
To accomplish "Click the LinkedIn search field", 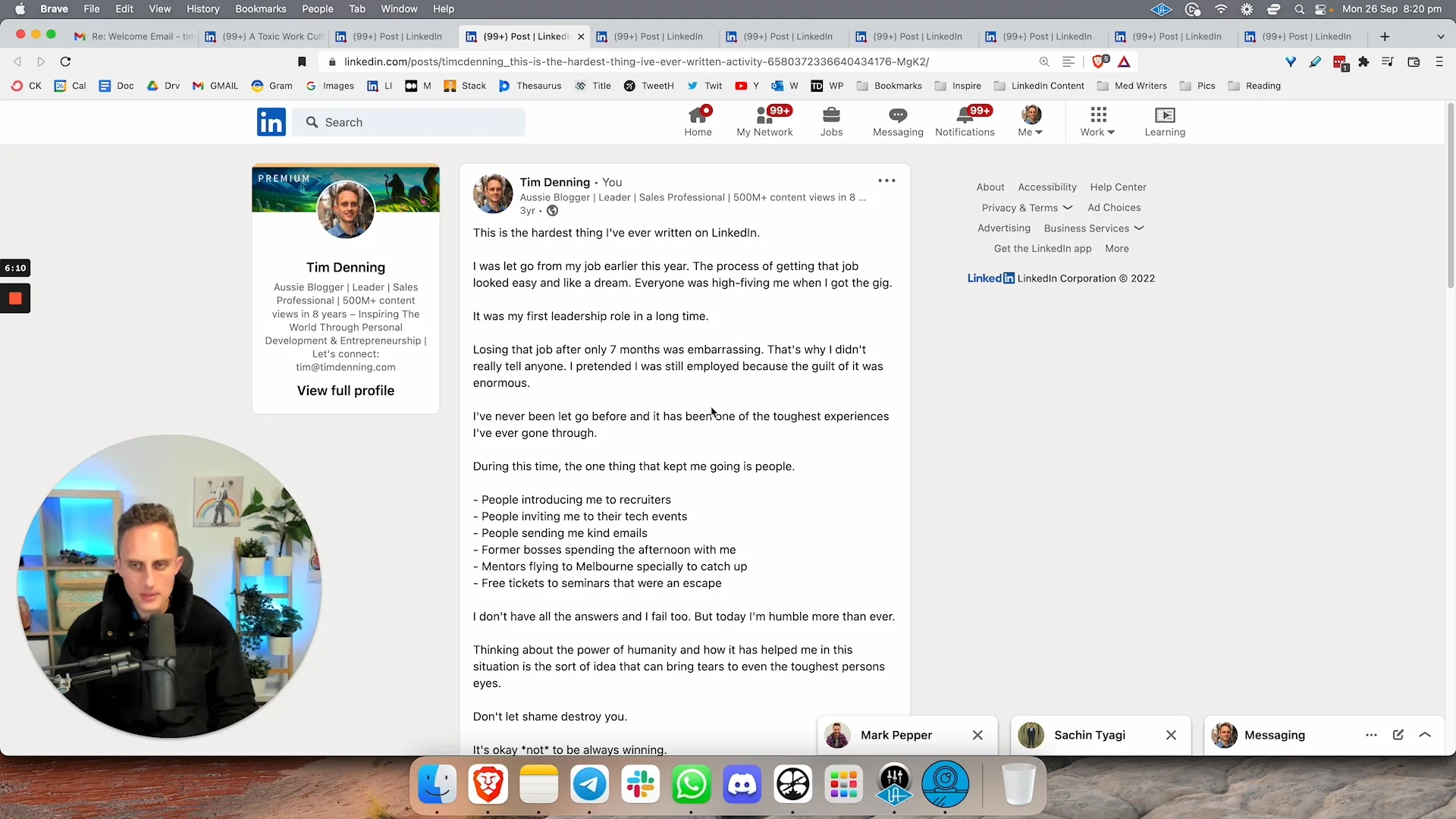I will pyautogui.click(x=409, y=122).
